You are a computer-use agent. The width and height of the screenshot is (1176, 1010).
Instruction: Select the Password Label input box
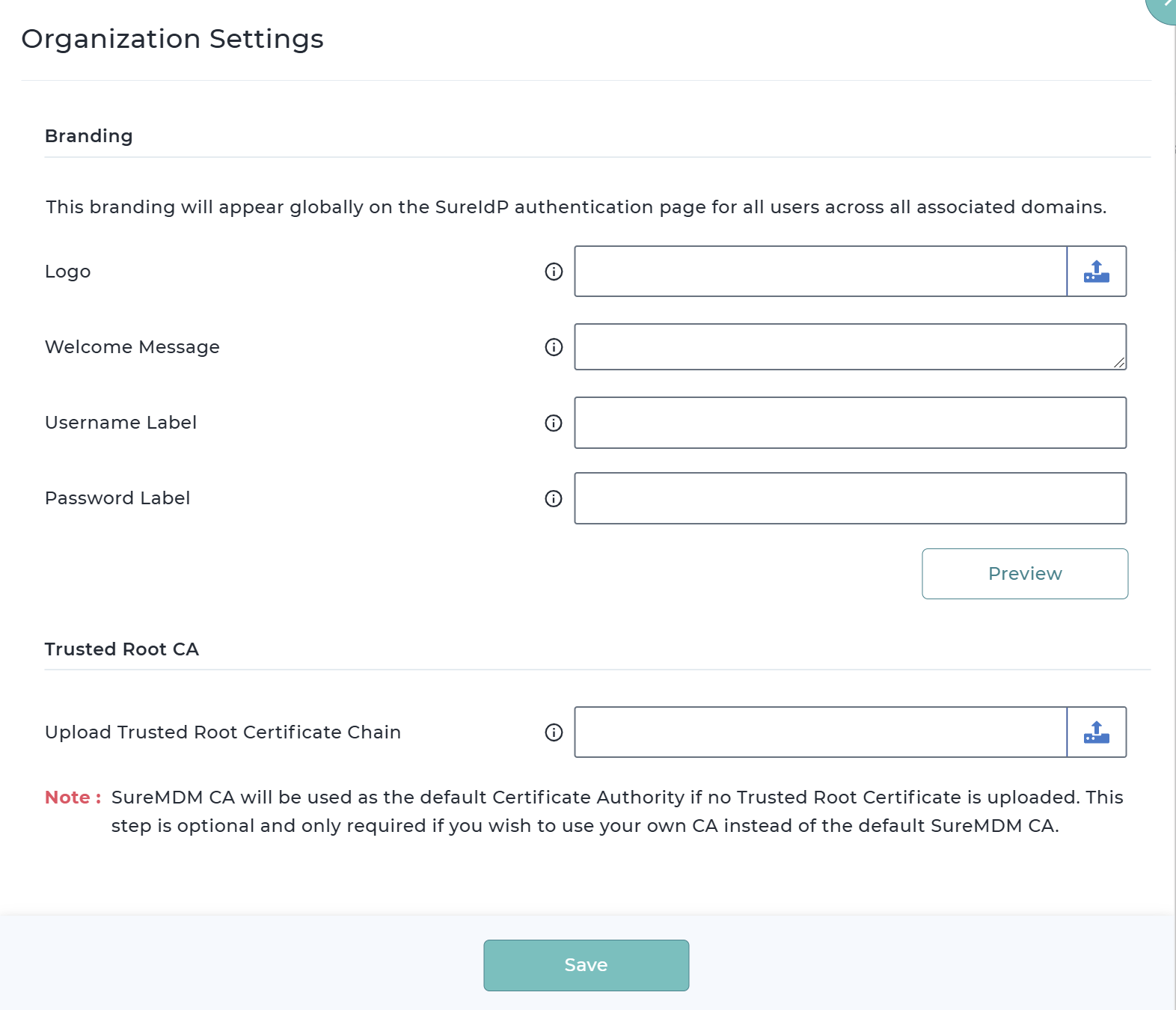click(850, 499)
